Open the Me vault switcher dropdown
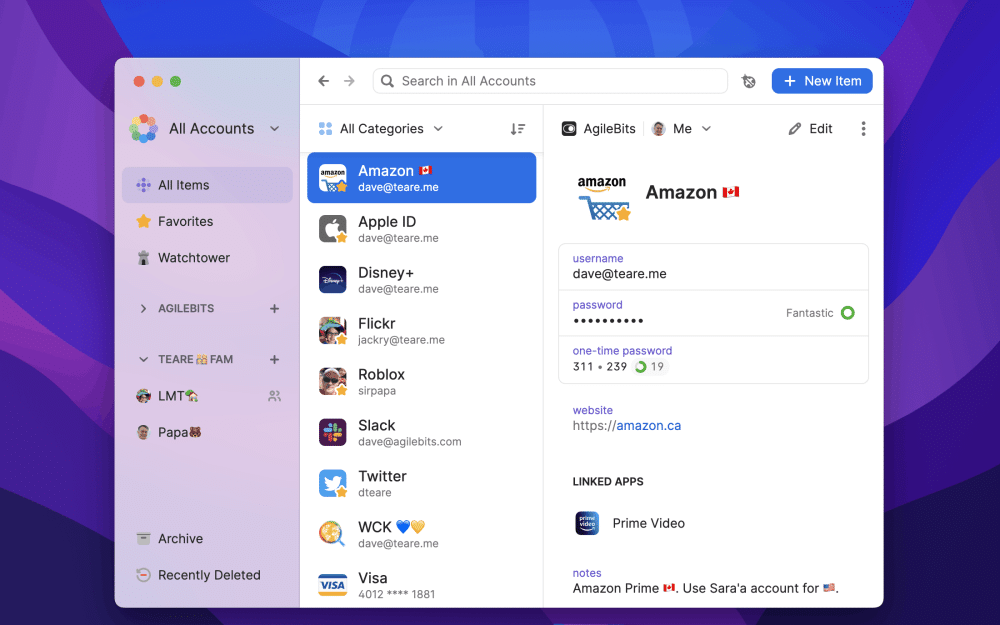The height and width of the screenshot is (625, 1000). point(681,128)
